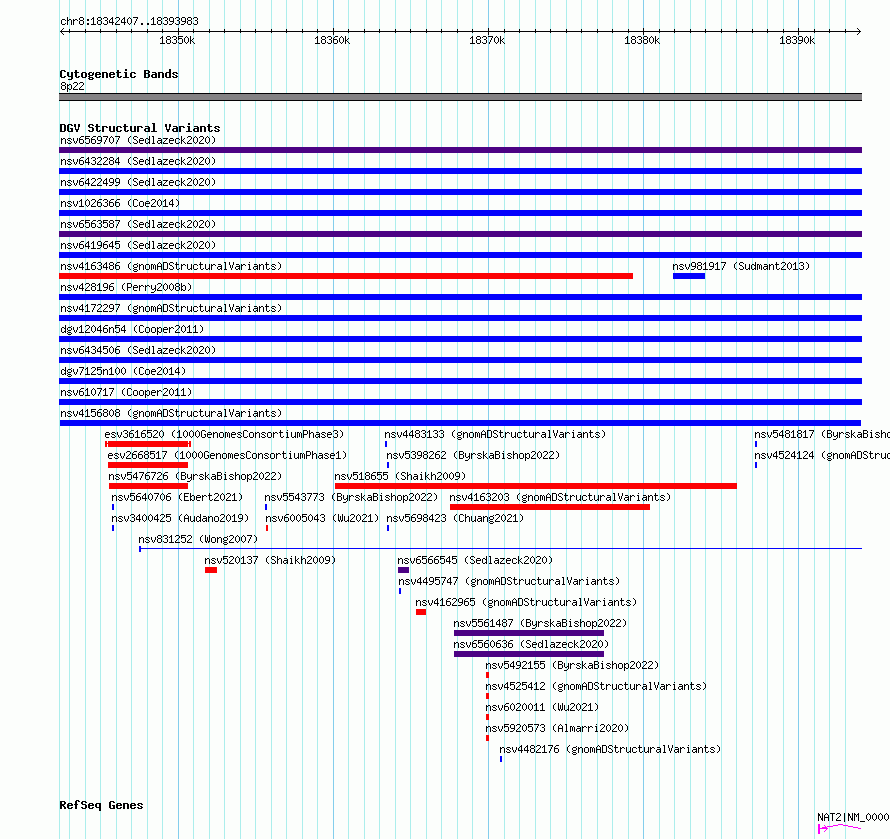Select nsv5476726 (ByrskaBishop2022) label

pos(195,476)
